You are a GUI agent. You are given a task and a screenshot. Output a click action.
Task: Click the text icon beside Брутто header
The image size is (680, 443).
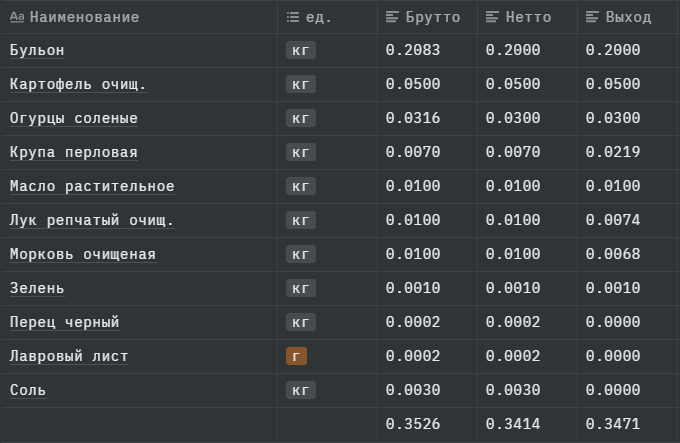(393, 17)
